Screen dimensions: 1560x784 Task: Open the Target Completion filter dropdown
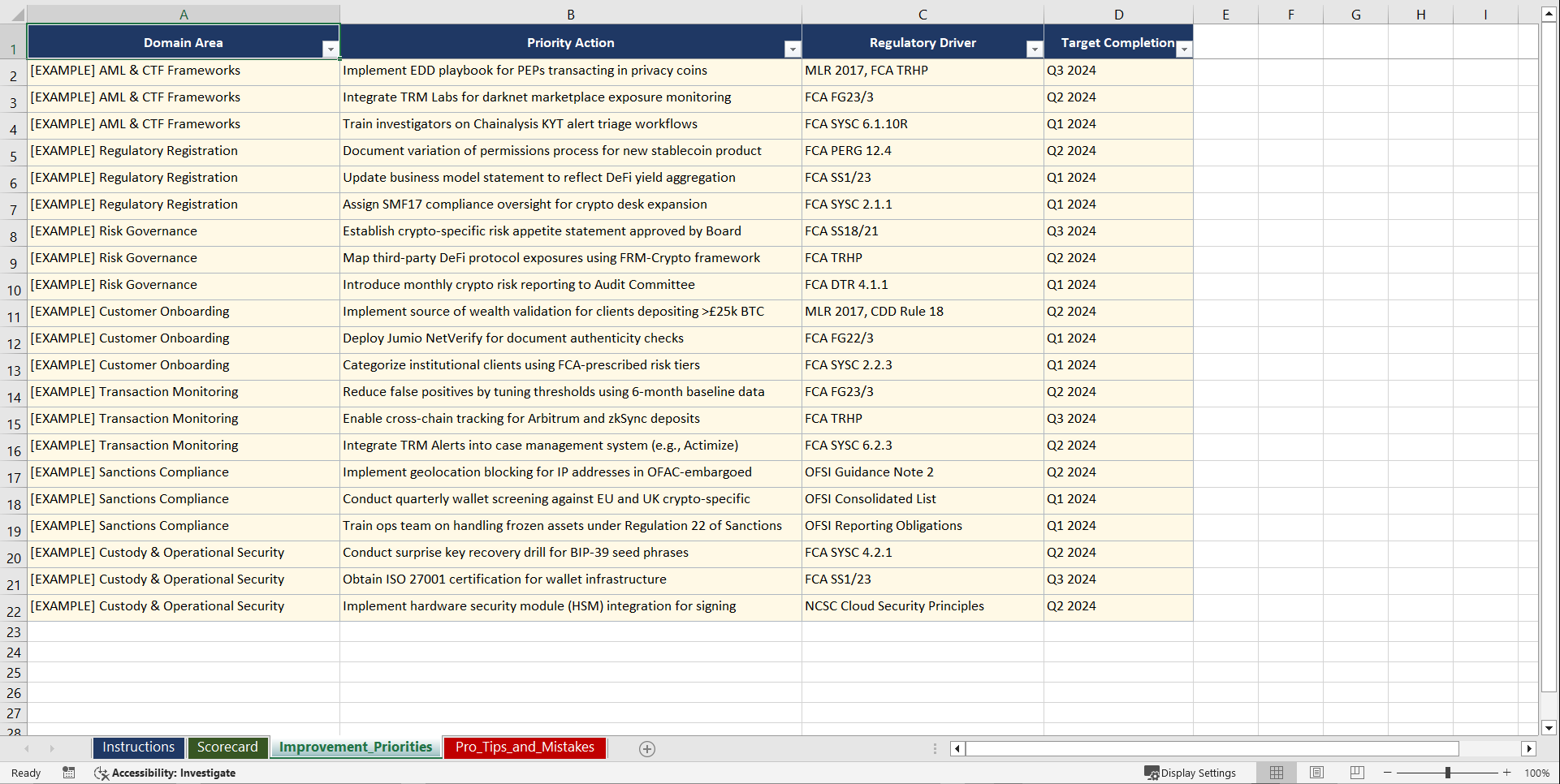[1184, 50]
